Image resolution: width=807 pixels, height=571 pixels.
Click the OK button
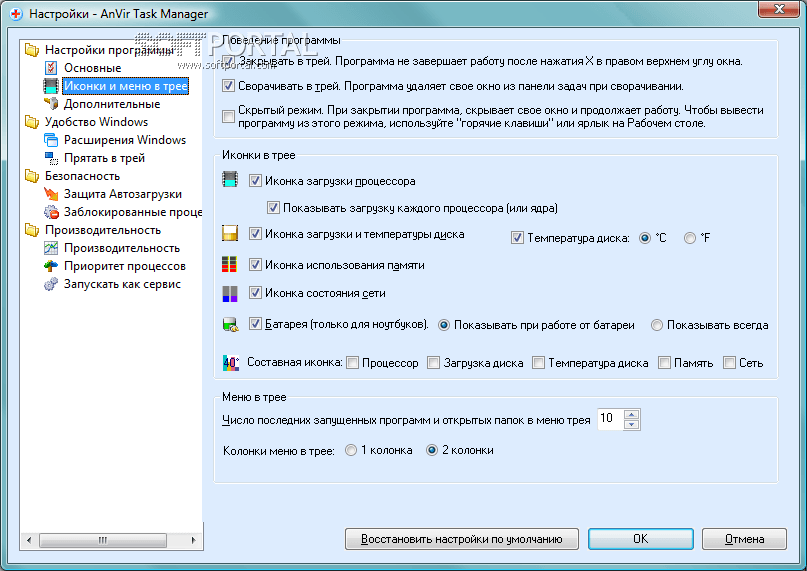641,539
